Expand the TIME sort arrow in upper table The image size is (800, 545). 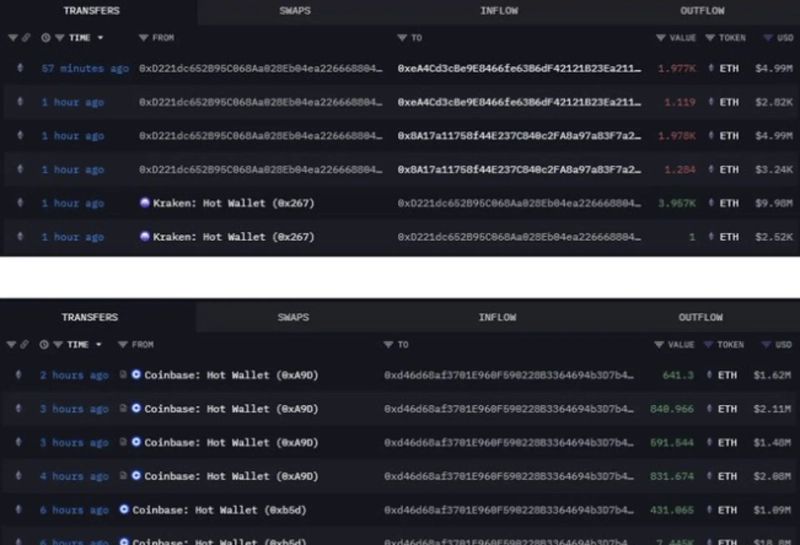point(98,37)
